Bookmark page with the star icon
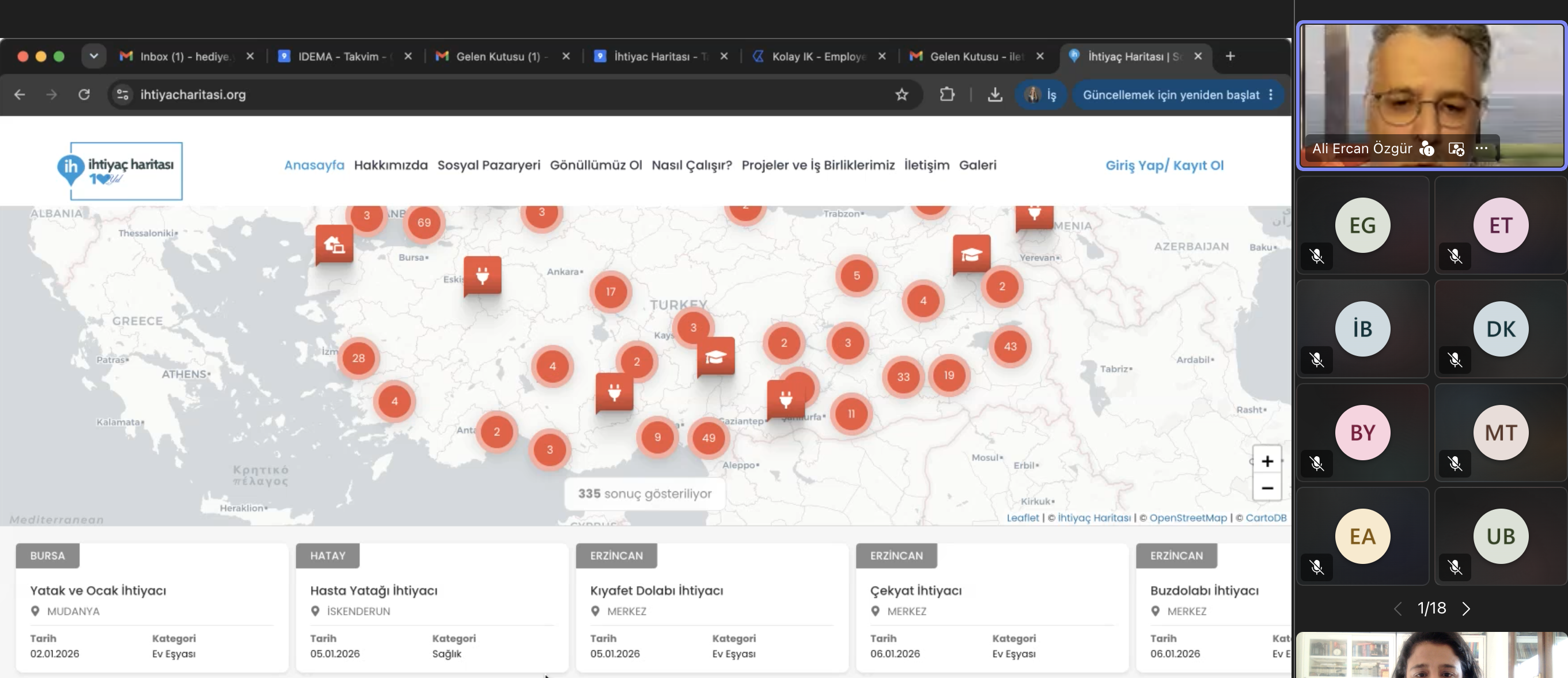Viewport: 1568px width, 678px height. (x=902, y=94)
